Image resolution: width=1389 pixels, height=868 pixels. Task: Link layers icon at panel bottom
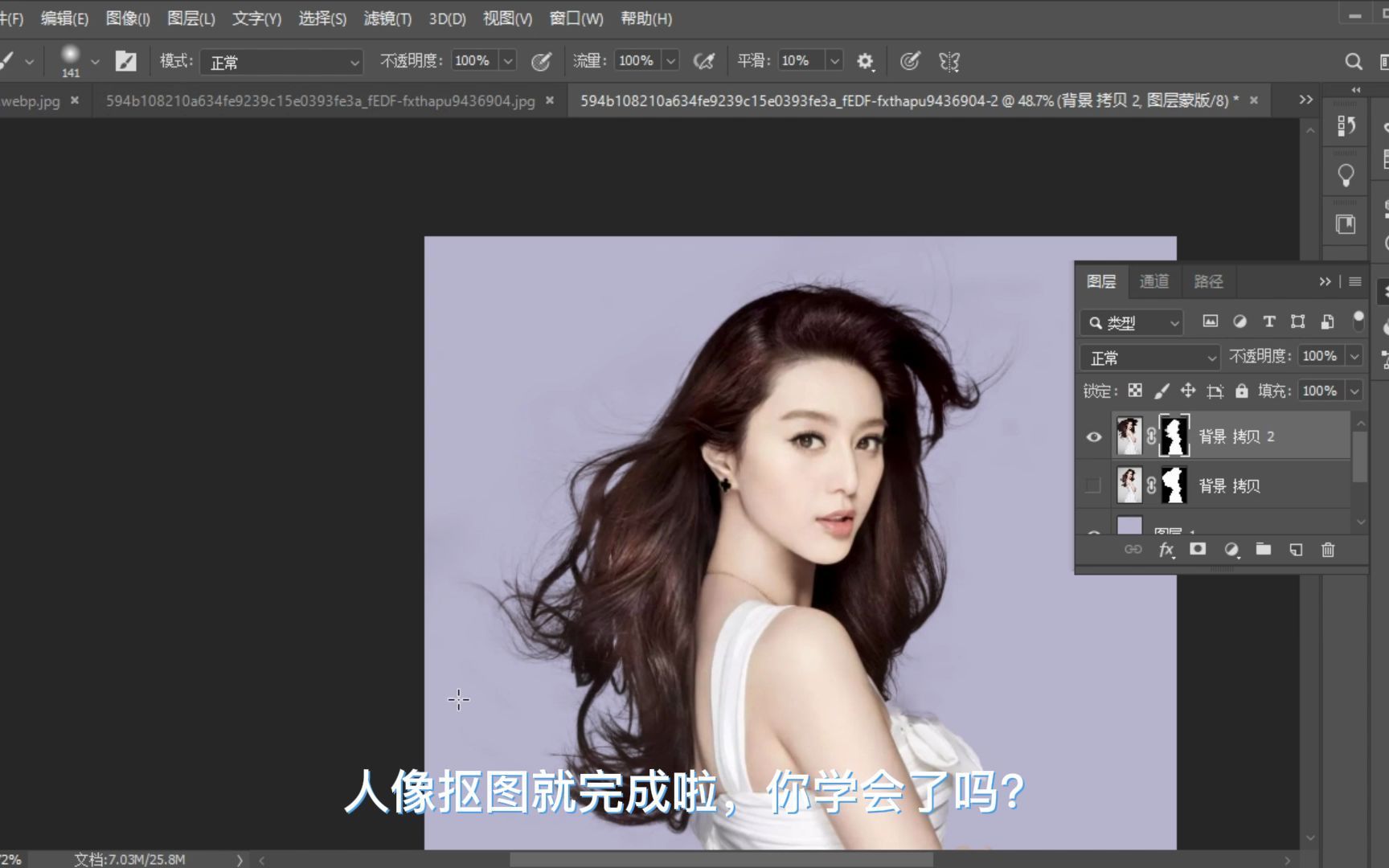[x=1133, y=549]
